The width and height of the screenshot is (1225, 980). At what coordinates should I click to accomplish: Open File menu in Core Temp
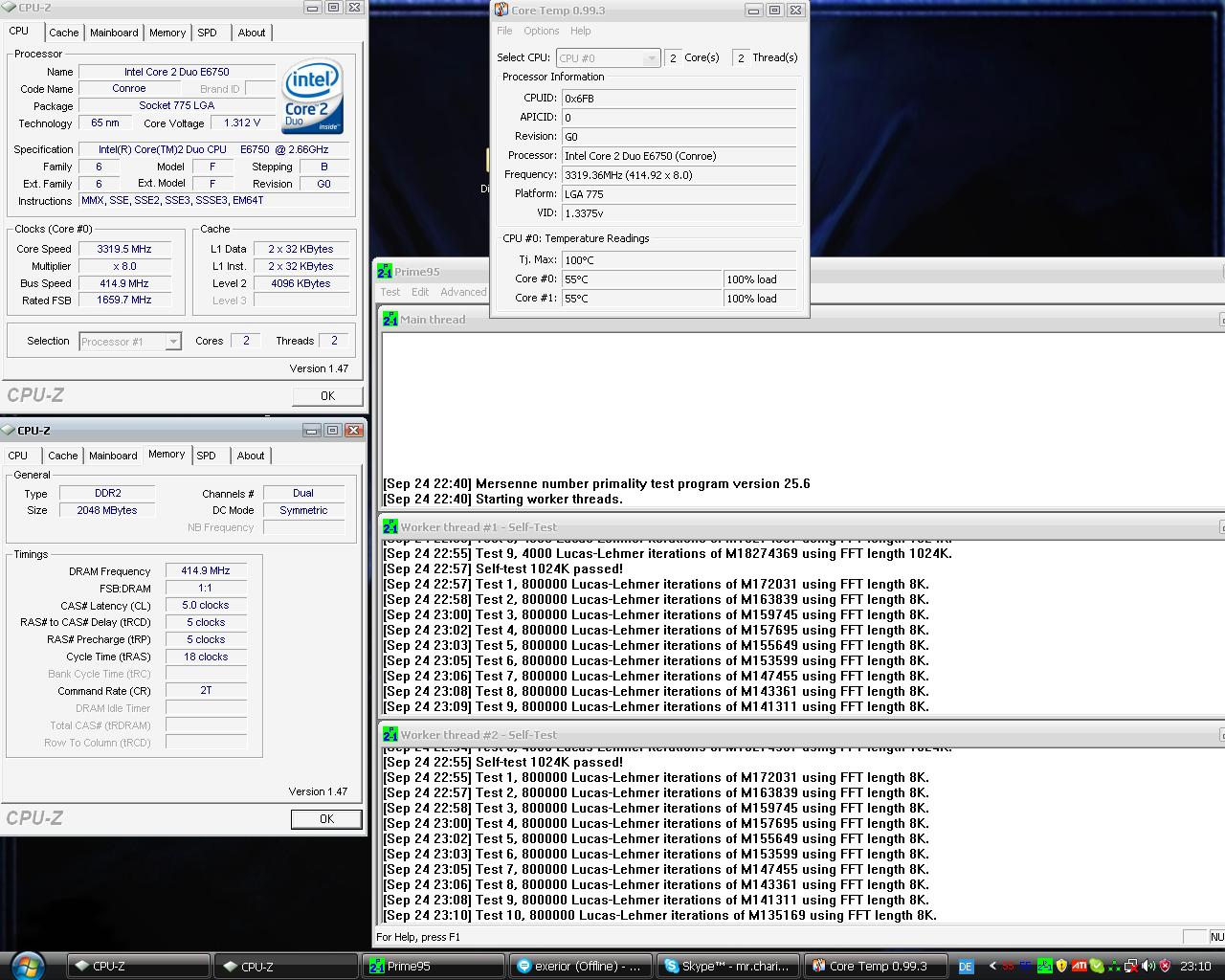coord(504,31)
